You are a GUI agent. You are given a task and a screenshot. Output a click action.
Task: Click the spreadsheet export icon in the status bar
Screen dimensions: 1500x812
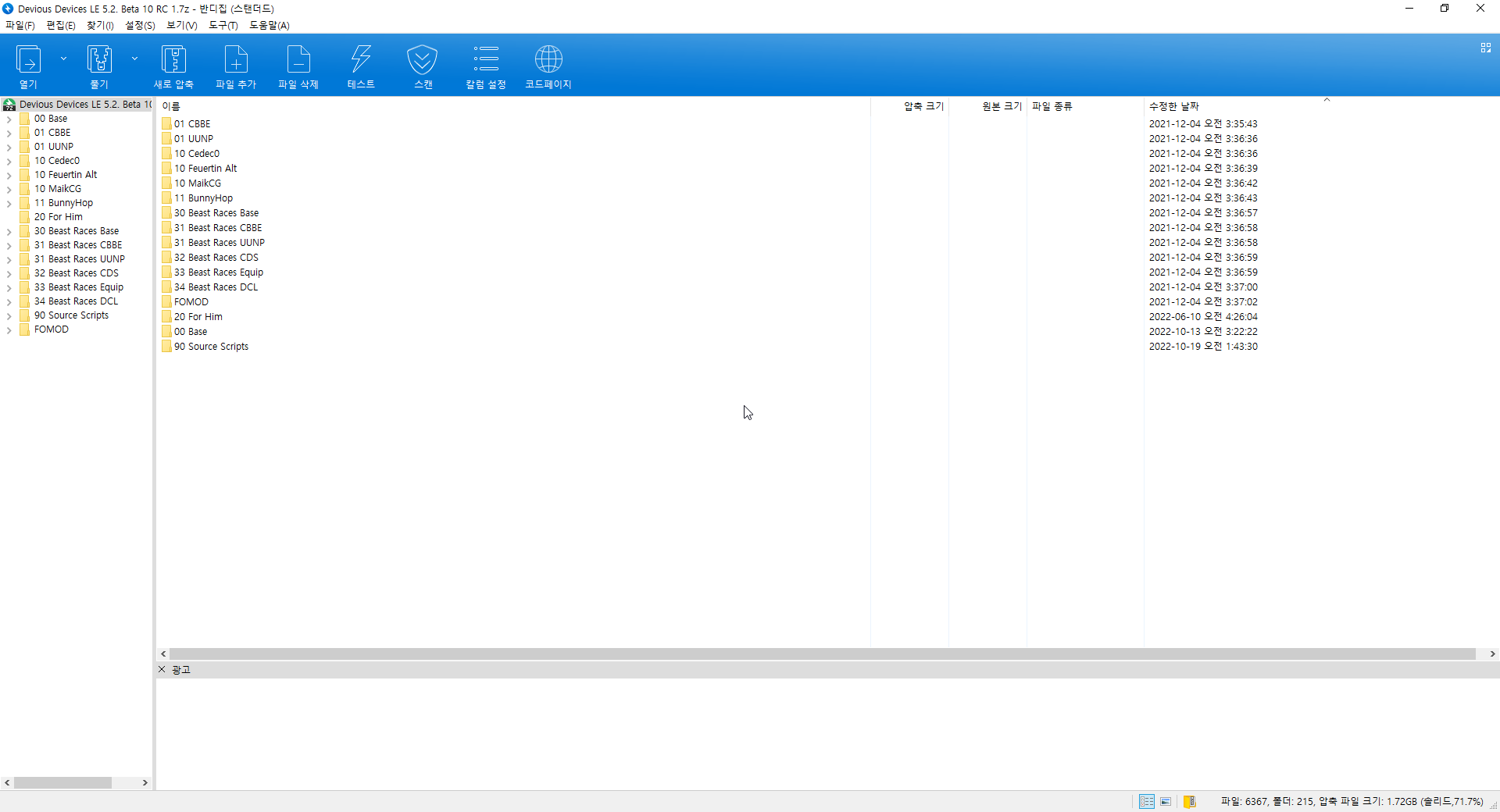pos(1190,802)
